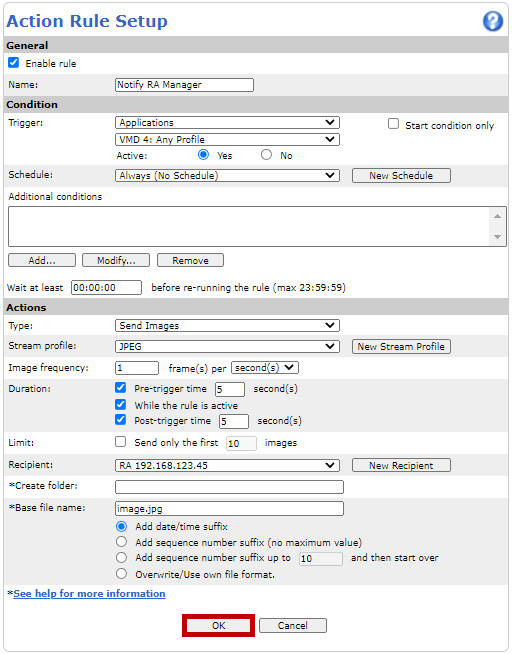Open the help question mark icon
Image resolution: width=512 pixels, height=654 pixels.
[493, 21]
